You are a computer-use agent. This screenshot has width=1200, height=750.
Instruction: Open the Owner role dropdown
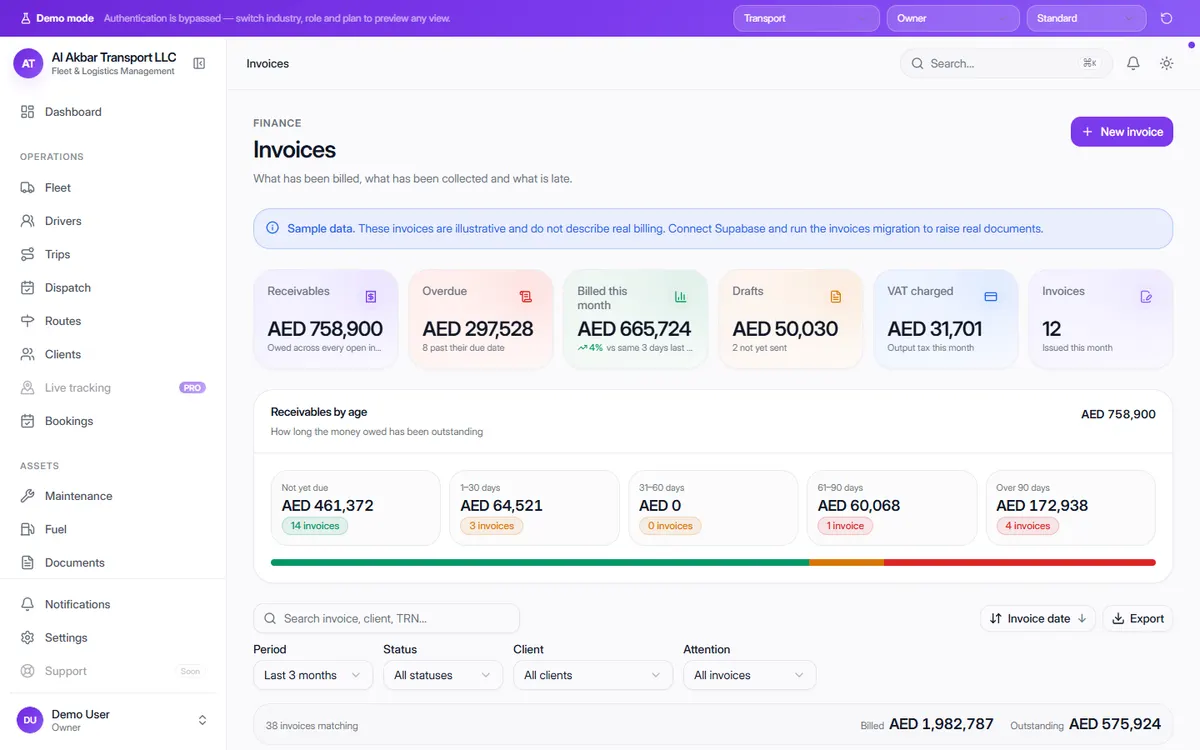pos(952,18)
